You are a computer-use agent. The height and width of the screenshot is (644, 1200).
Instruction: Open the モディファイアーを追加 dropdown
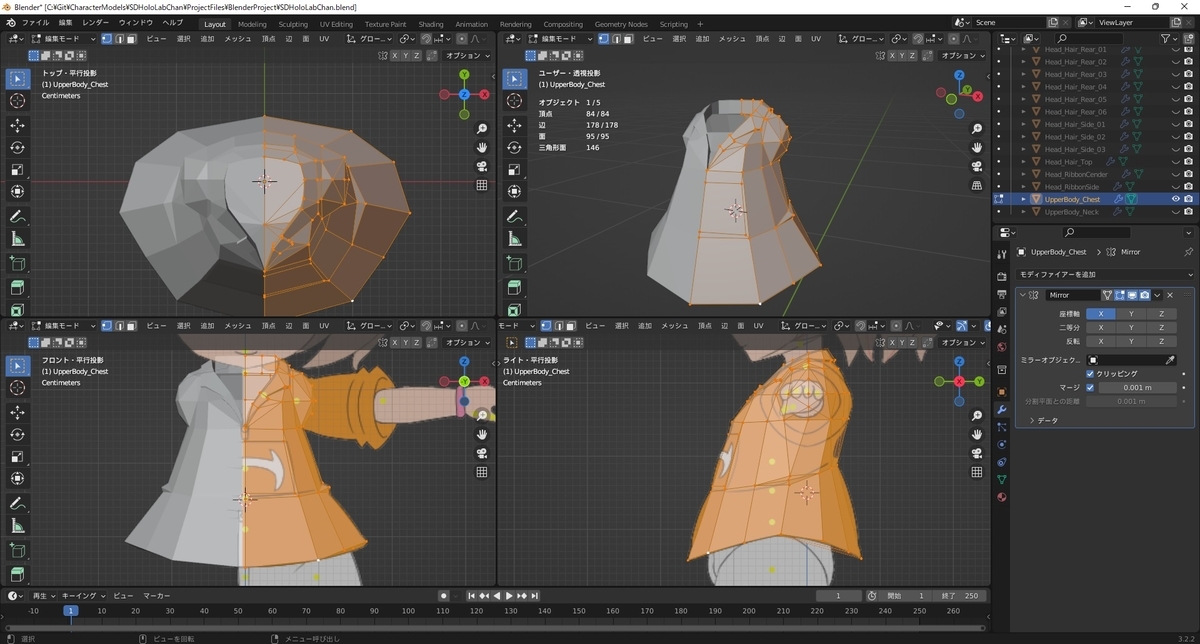coord(1105,274)
